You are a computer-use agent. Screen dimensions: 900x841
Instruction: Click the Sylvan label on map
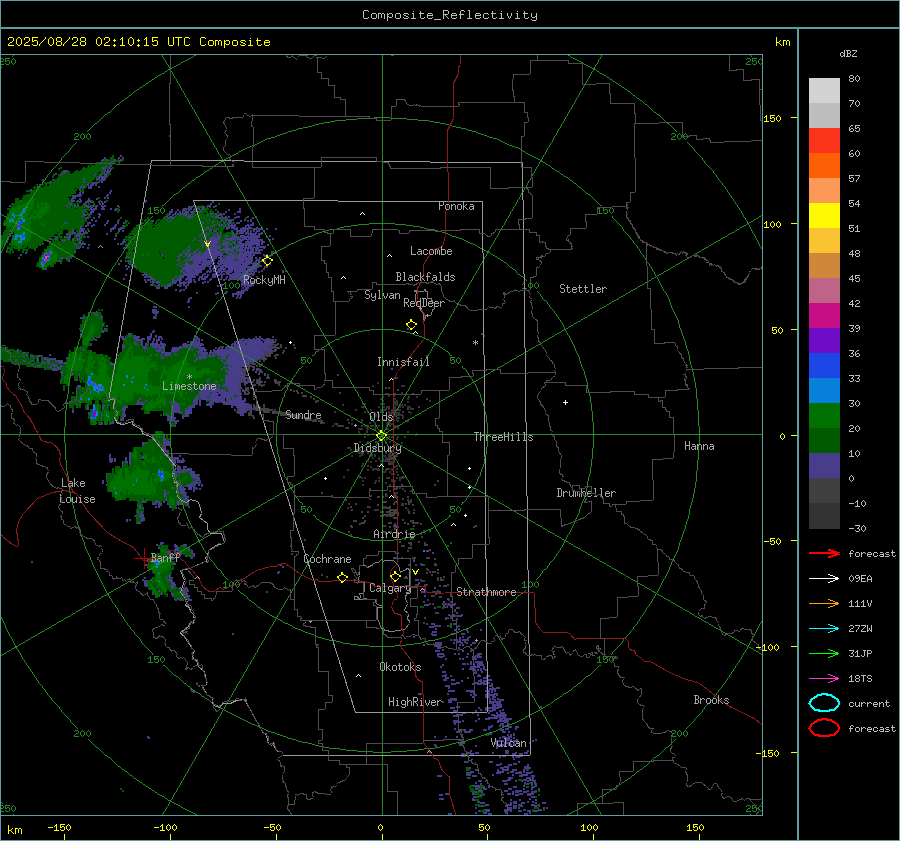[382, 295]
